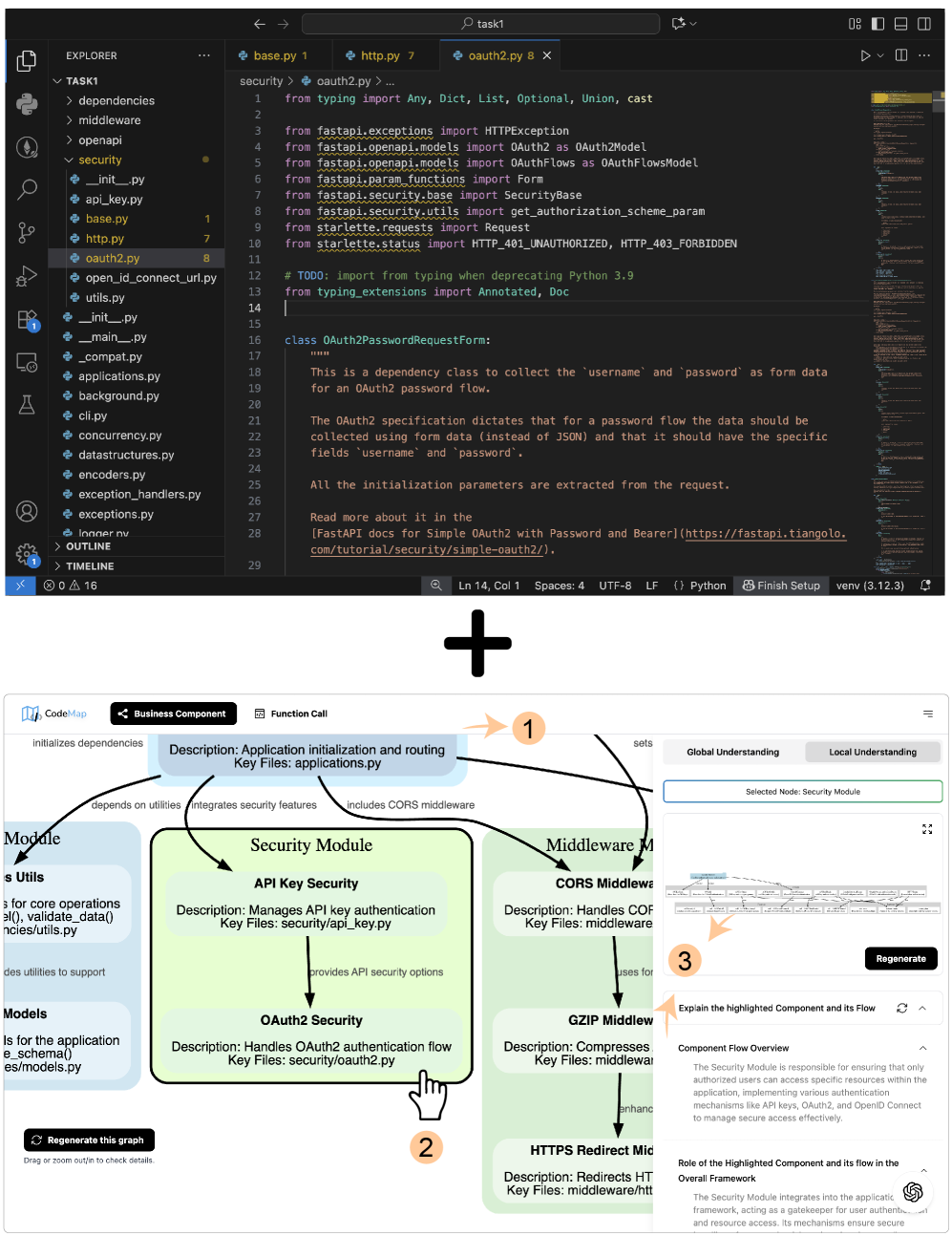Image resolution: width=952 pixels, height=1236 pixels.
Task: Open Source Control view icon
Action: point(28,232)
